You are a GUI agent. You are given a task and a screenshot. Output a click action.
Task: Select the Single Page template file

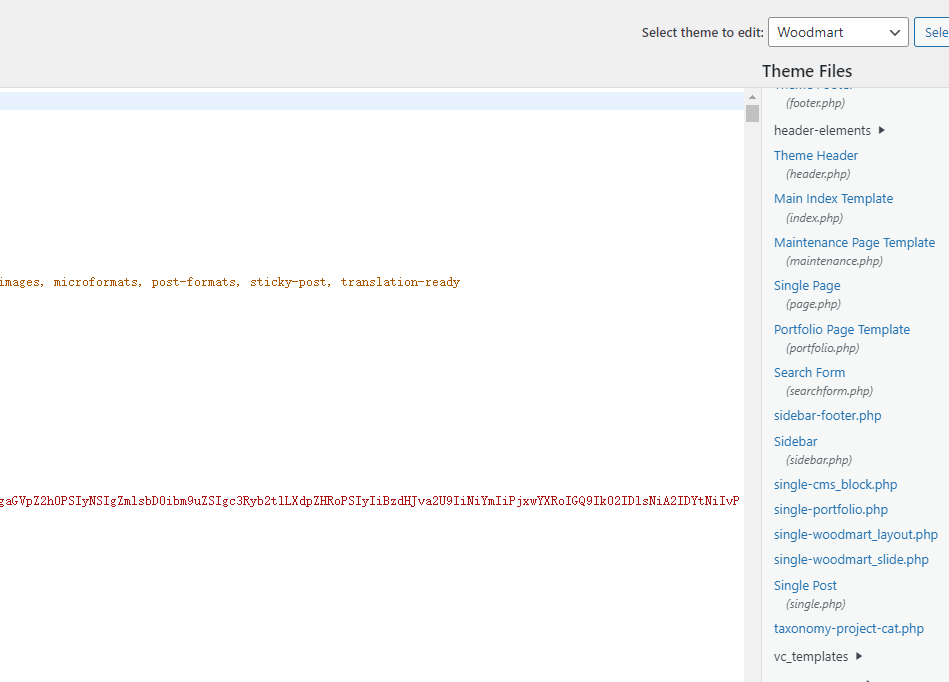pos(806,286)
